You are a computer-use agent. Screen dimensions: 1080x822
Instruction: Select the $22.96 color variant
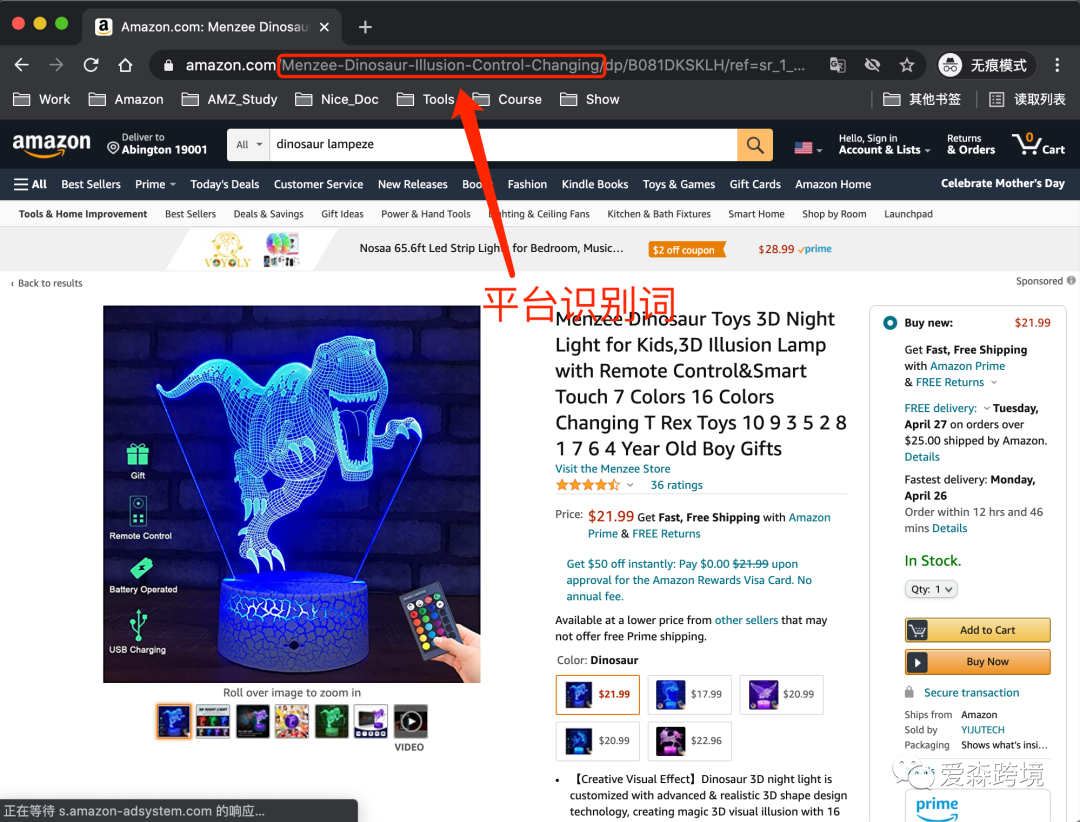[x=689, y=741]
